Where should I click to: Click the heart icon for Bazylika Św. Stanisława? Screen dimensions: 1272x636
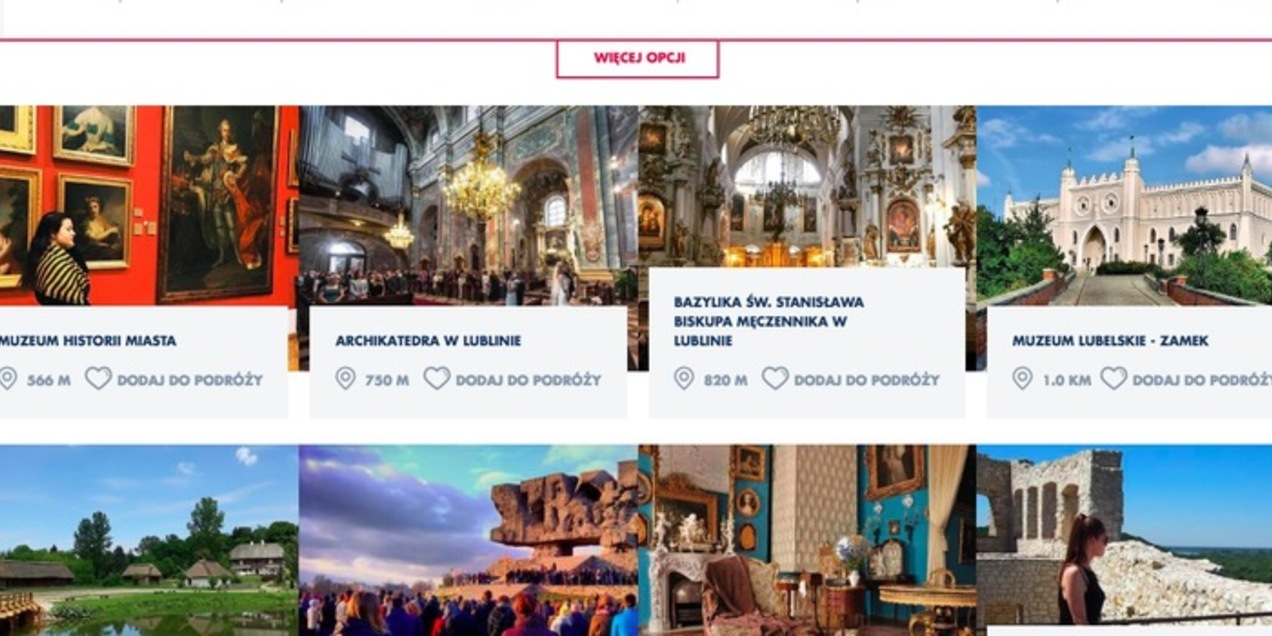(775, 379)
